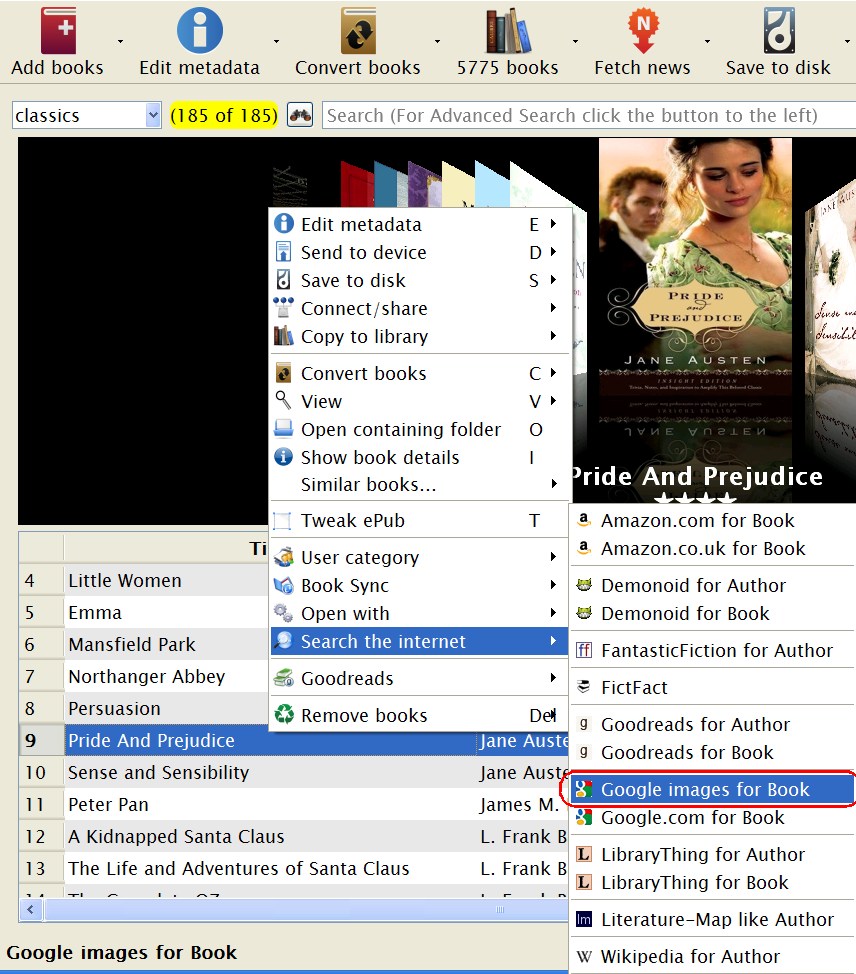Click the Goodreads menu icon
856x974 pixels.
(x=284, y=678)
